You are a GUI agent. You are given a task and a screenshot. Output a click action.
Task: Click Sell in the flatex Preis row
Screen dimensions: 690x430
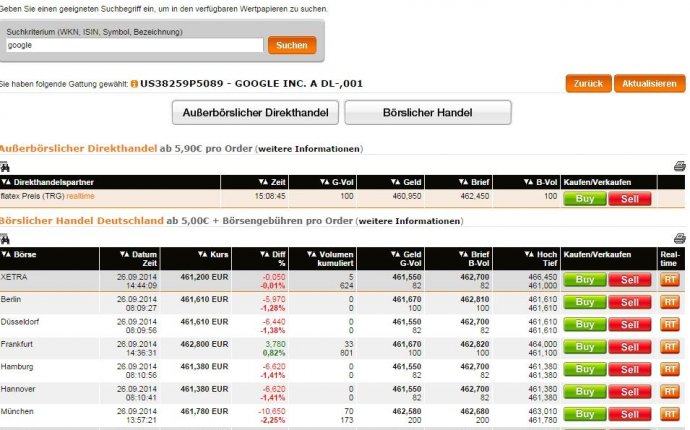[x=630, y=199]
